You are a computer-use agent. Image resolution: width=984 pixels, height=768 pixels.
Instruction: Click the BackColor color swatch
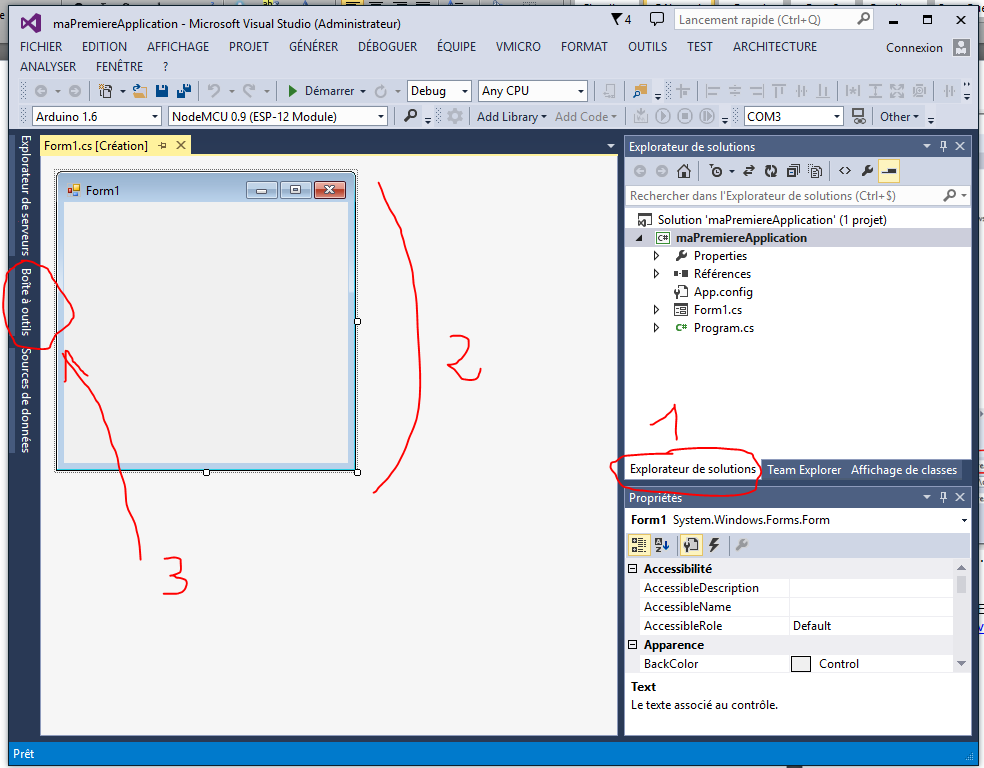[801, 664]
